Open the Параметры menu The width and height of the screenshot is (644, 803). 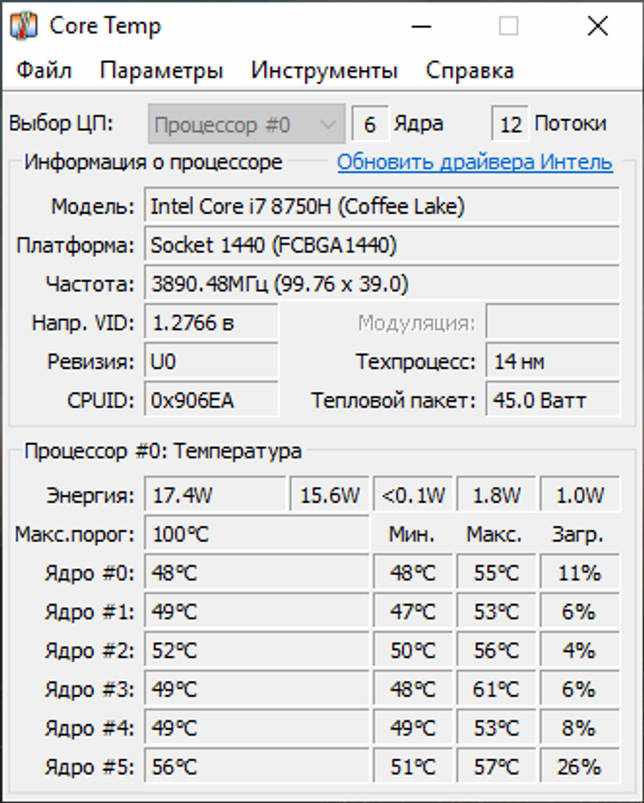pyautogui.click(x=161, y=71)
